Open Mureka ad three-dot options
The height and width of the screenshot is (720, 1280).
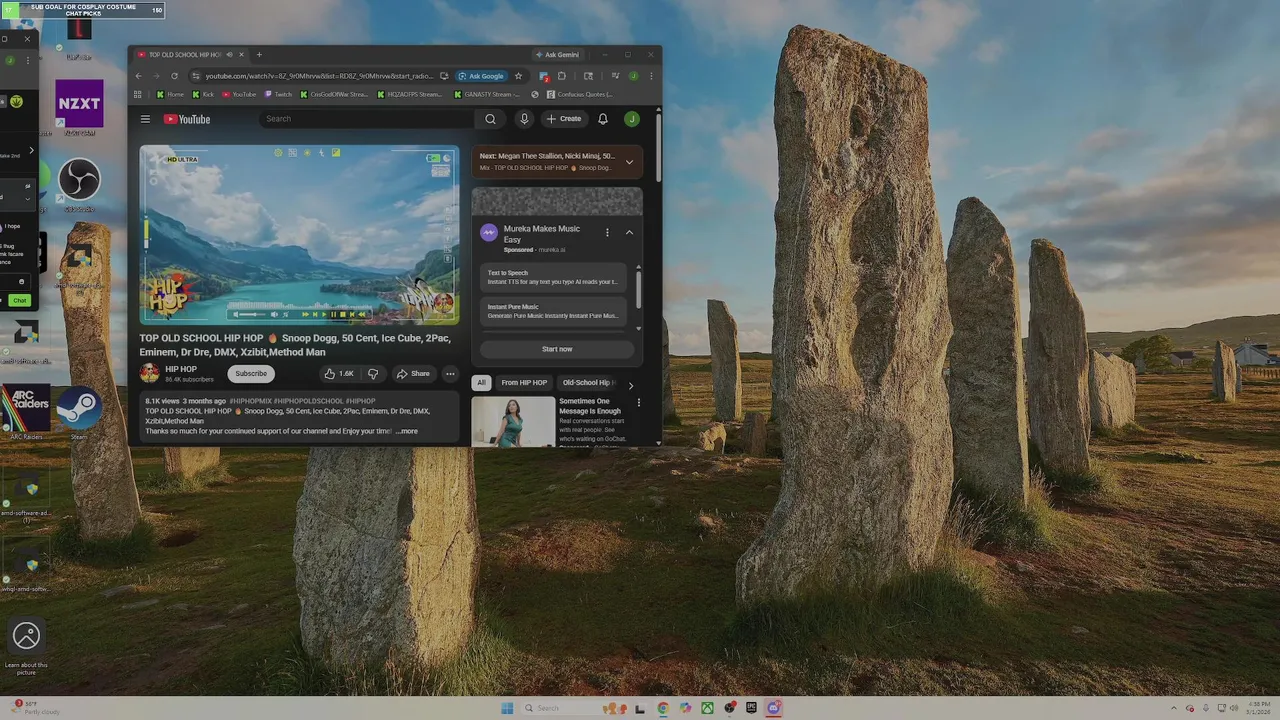tap(607, 232)
